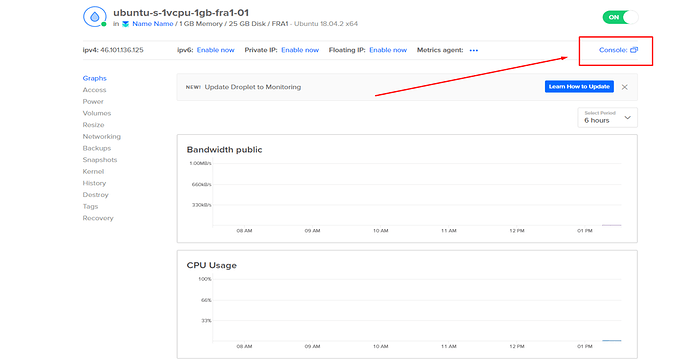Toggle the droplet ON power switch

click(x=620, y=17)
